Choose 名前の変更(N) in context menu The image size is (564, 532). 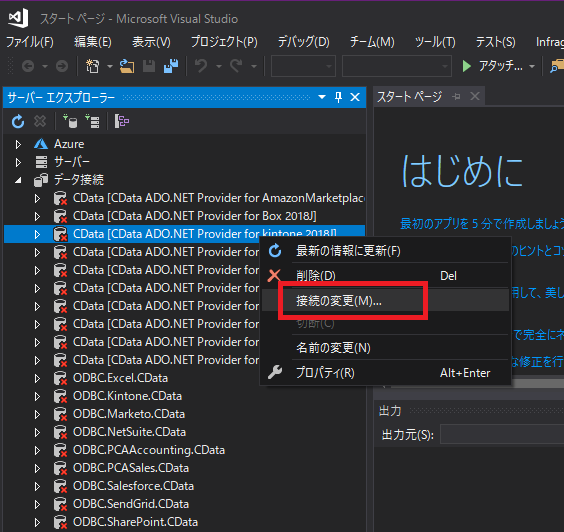coord(385,347)
